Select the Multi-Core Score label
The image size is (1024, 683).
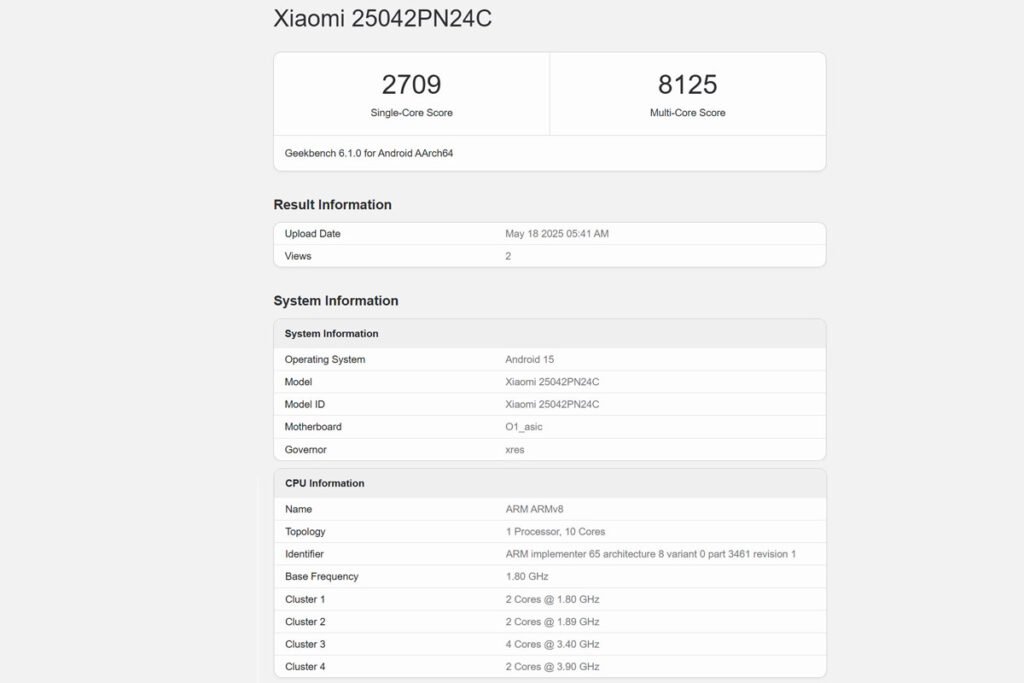[687, 113]
